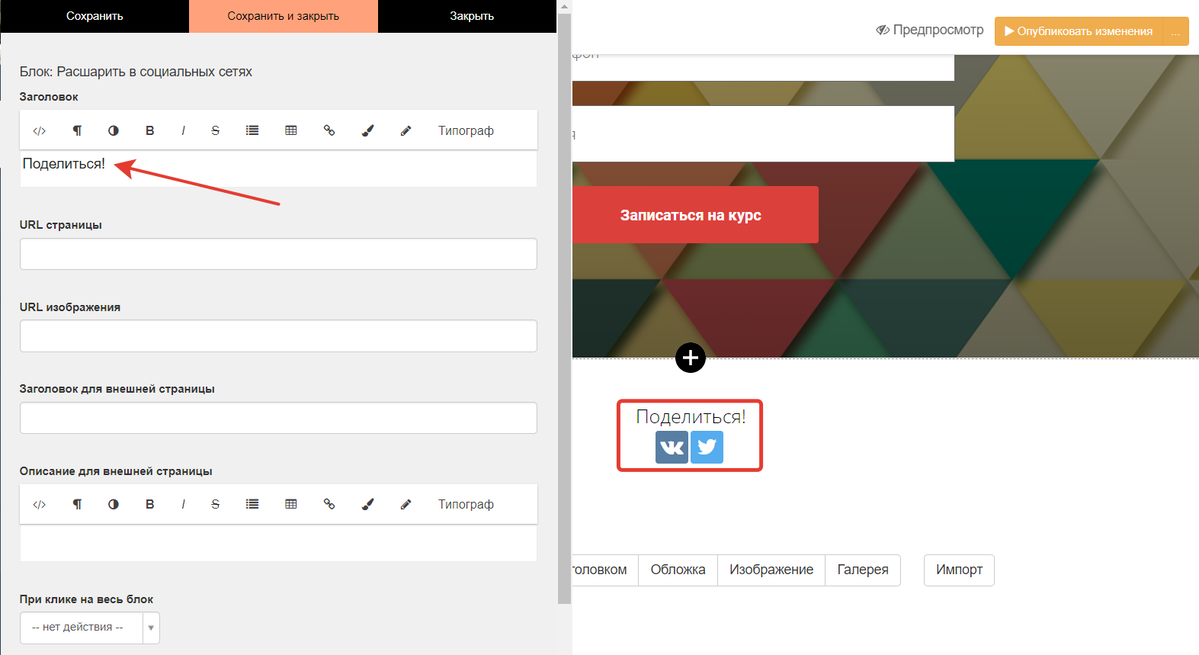Click the Импорт button
This screenshot has width=1199, height=655.
click(959, 570)
